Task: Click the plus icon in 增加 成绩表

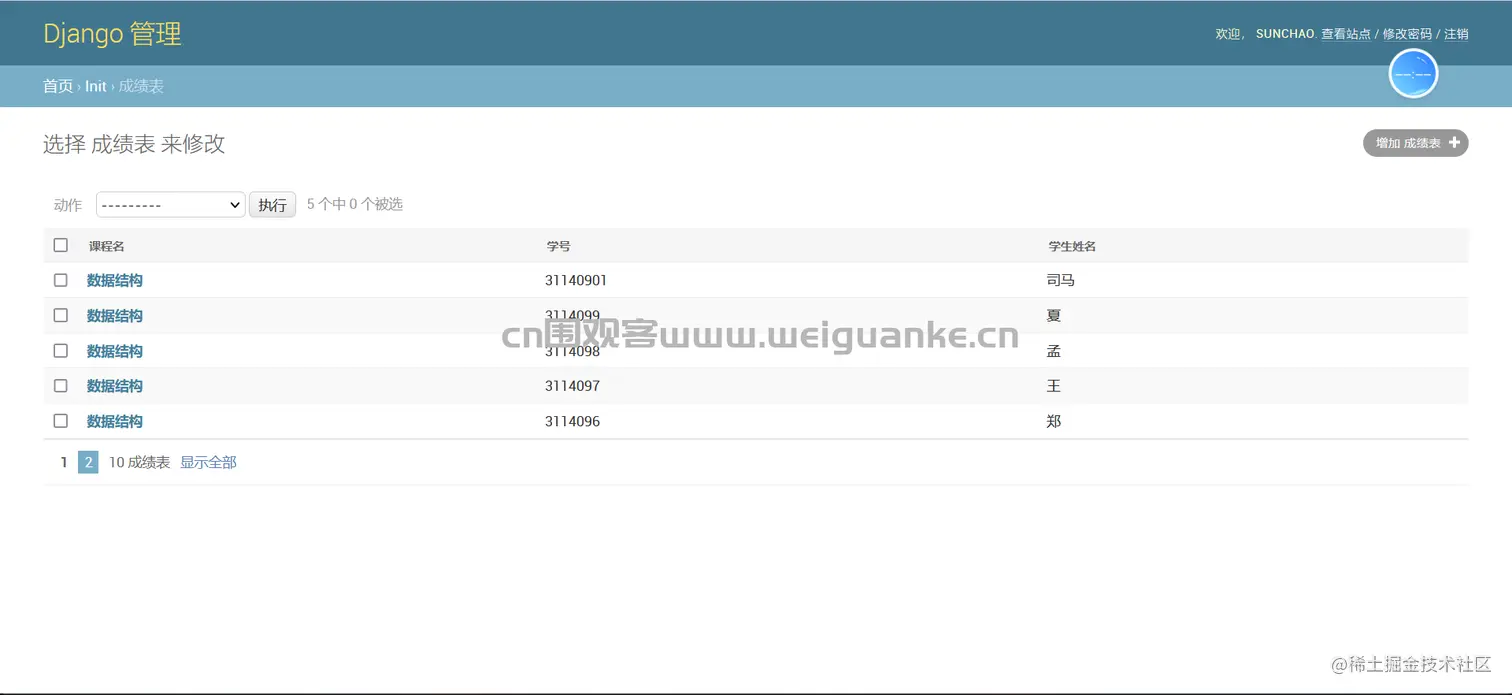Action: click(1454, 143)
